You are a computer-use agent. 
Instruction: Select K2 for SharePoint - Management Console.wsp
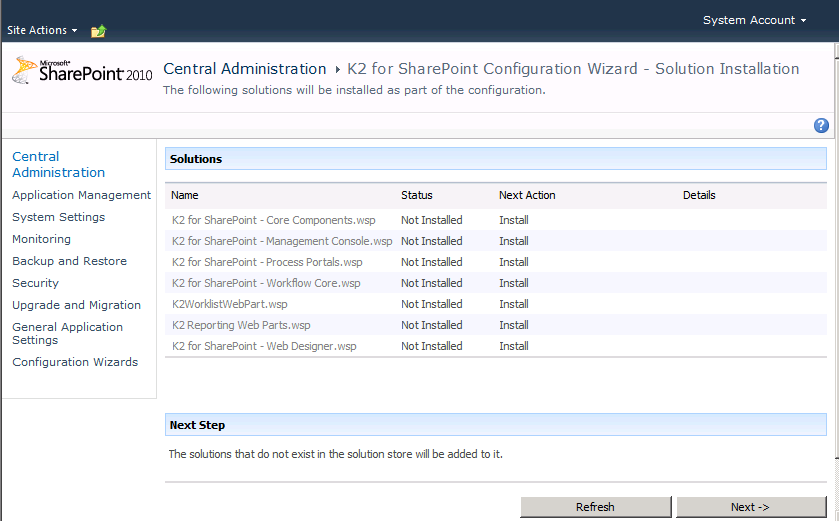coord(282,241)
